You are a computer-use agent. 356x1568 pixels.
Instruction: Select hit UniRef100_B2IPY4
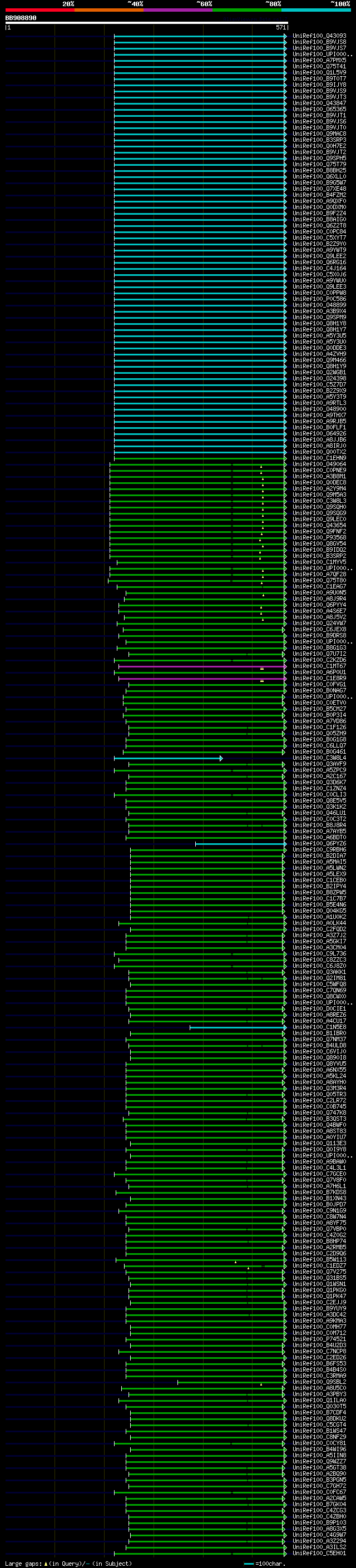(319, 886)
